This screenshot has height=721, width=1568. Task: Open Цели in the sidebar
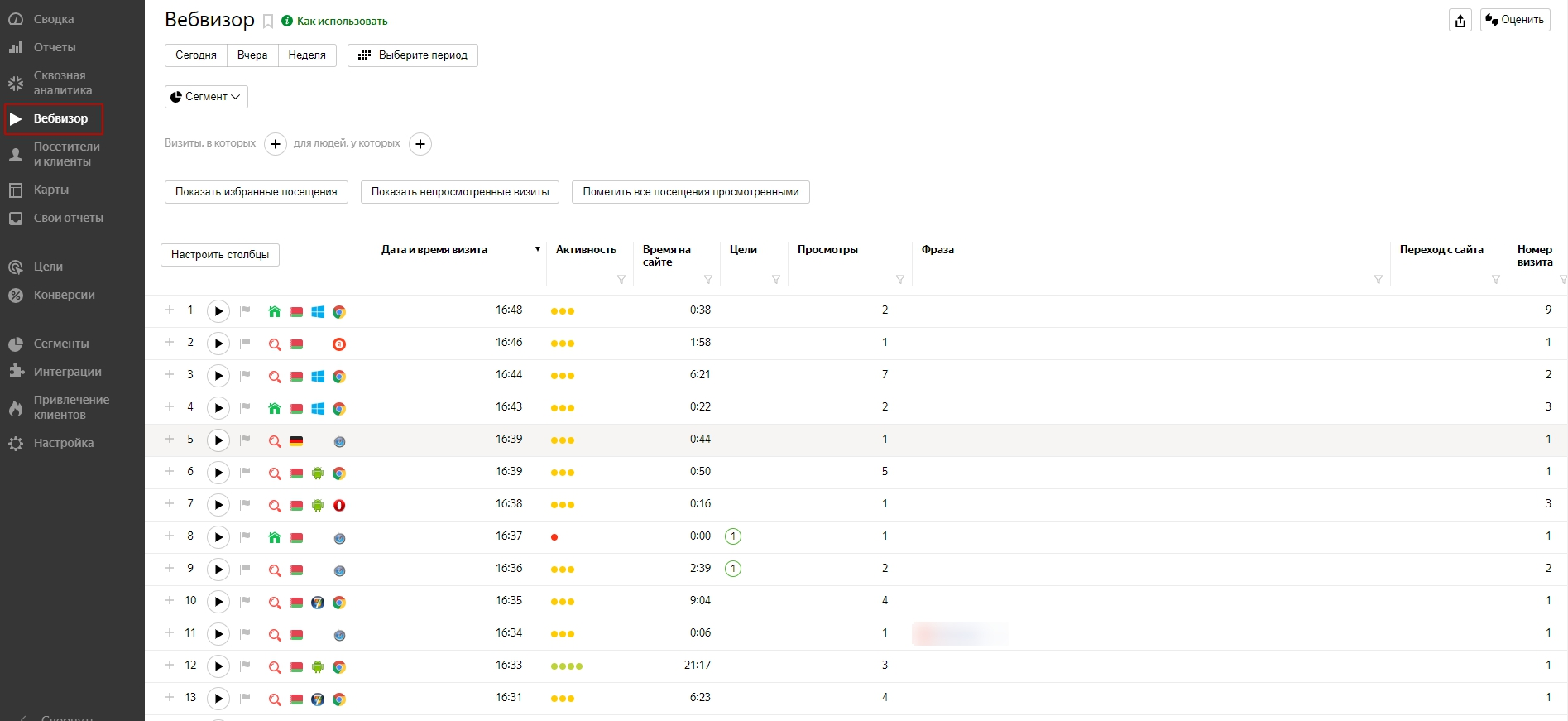(x=48, y=267)
